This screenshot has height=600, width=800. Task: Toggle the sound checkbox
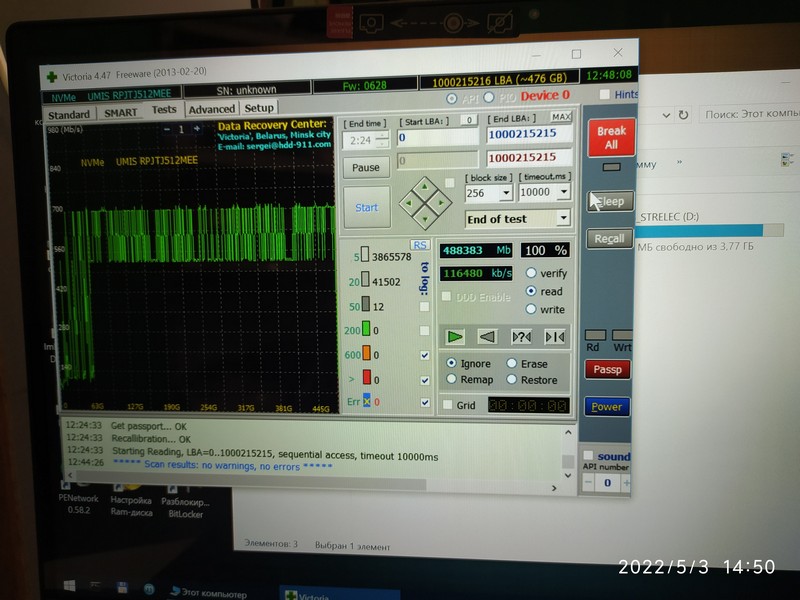(588, 456)
